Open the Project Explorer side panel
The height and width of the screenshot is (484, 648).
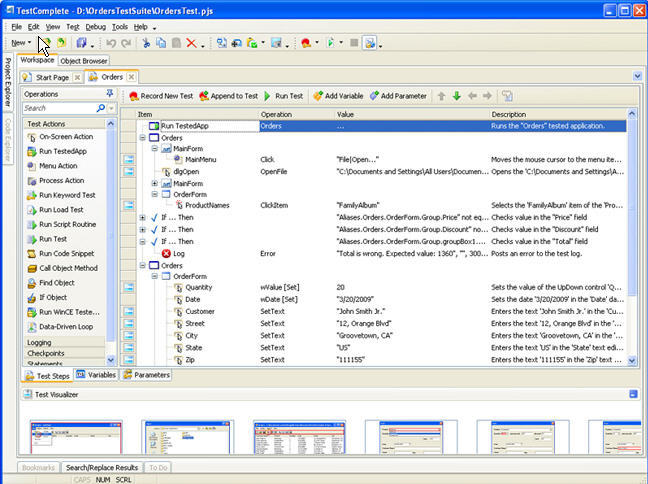click(x=7, y=82)
